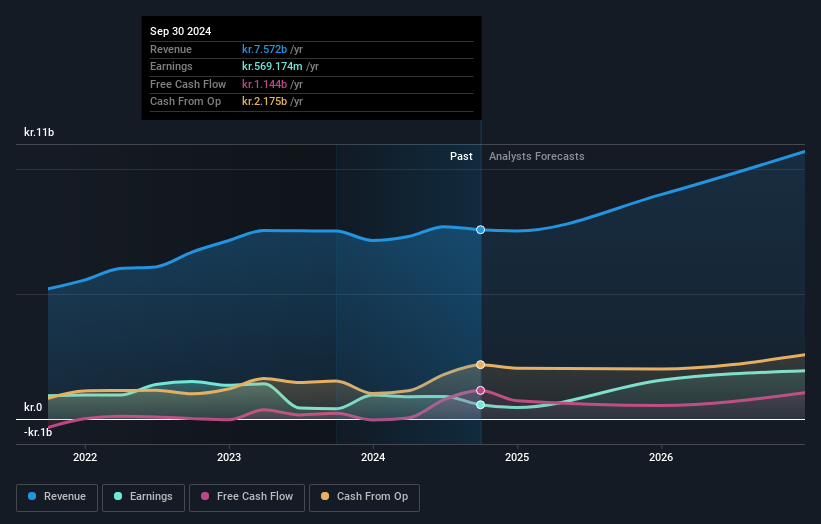Viewport: 821px width, 524px height.
Task: Click the -kr.1b y-axis label
Action: (38, 432)
